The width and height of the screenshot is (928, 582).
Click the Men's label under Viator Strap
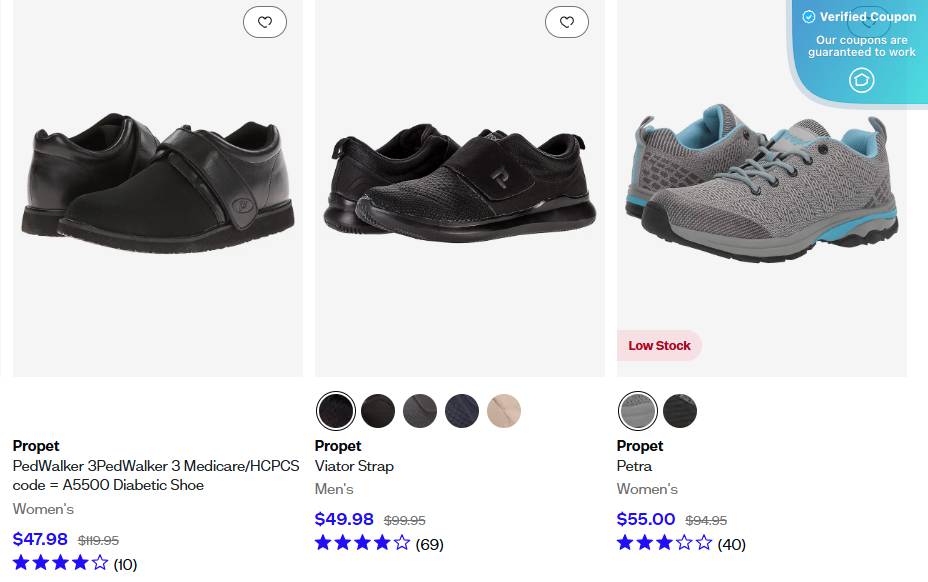[x=334, y=489]
